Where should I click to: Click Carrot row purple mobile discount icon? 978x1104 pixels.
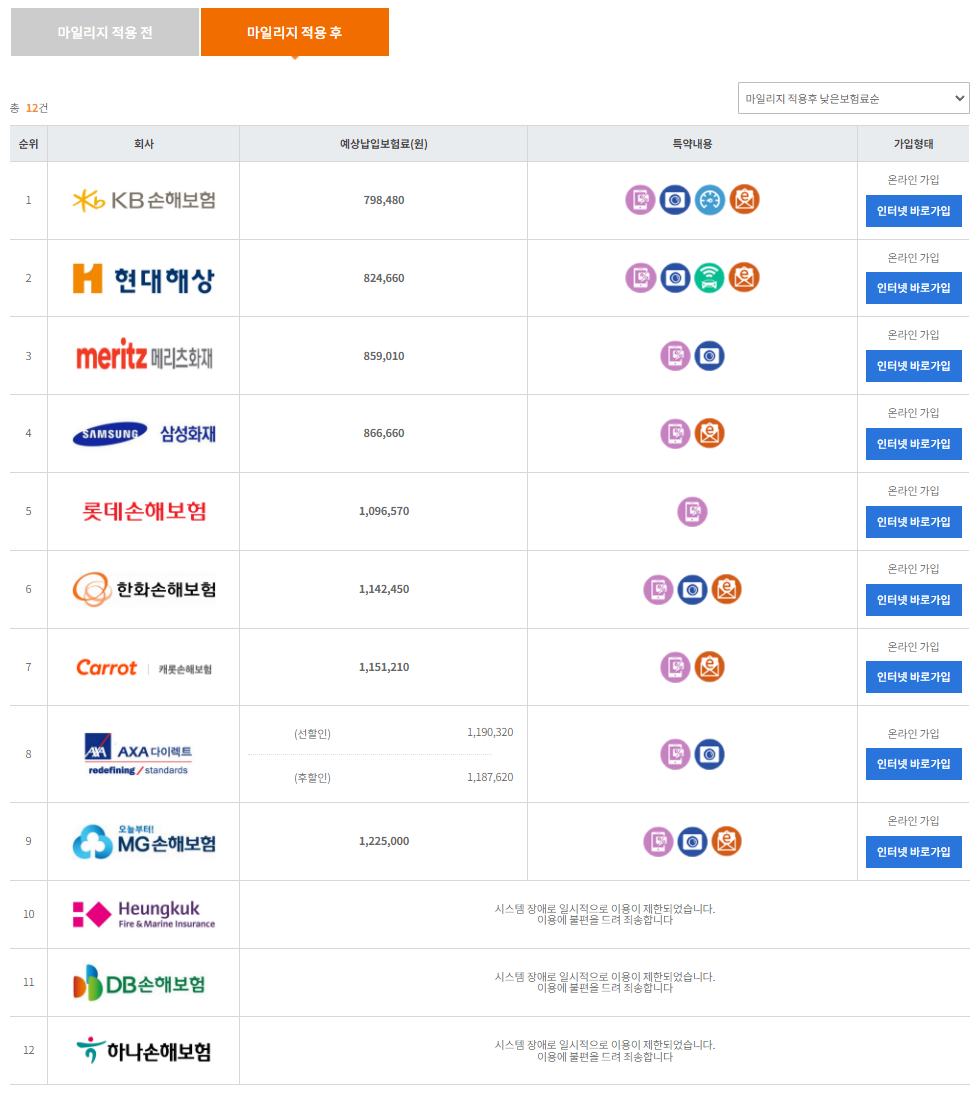(x=675, y=667)
